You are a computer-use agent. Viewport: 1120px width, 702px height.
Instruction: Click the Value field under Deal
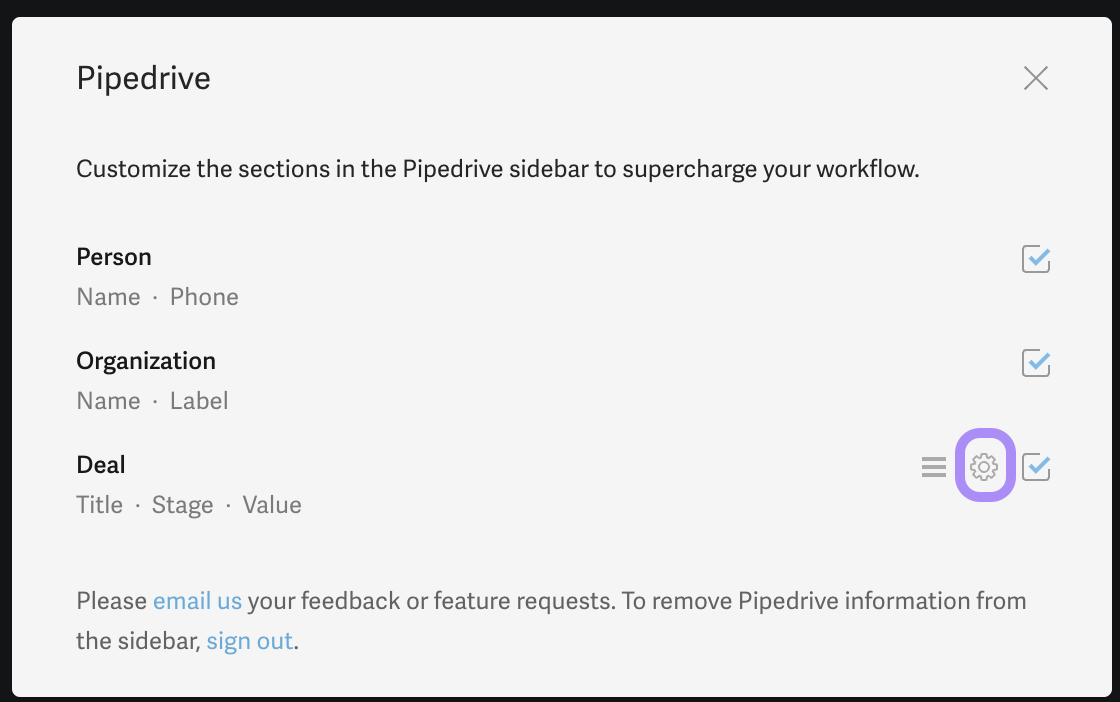click(x=271, y=505)
